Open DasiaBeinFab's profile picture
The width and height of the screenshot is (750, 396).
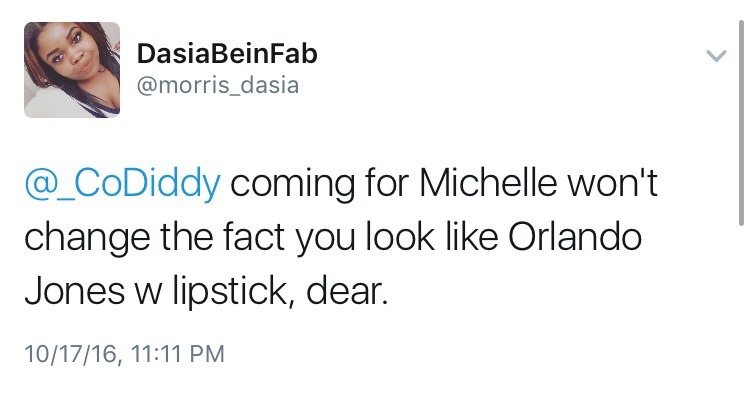pos(72,70)
